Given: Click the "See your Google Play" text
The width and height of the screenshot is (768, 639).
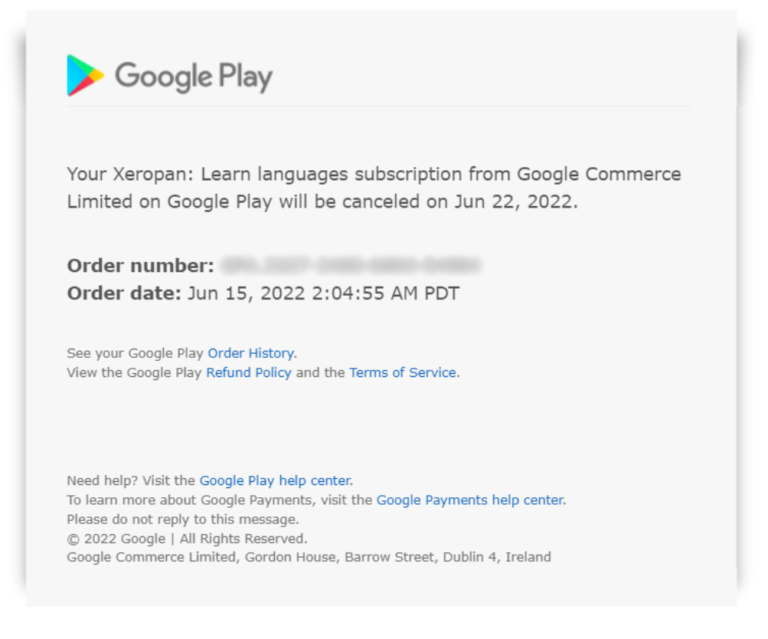Looking at the screenshot, I should 135,353.
